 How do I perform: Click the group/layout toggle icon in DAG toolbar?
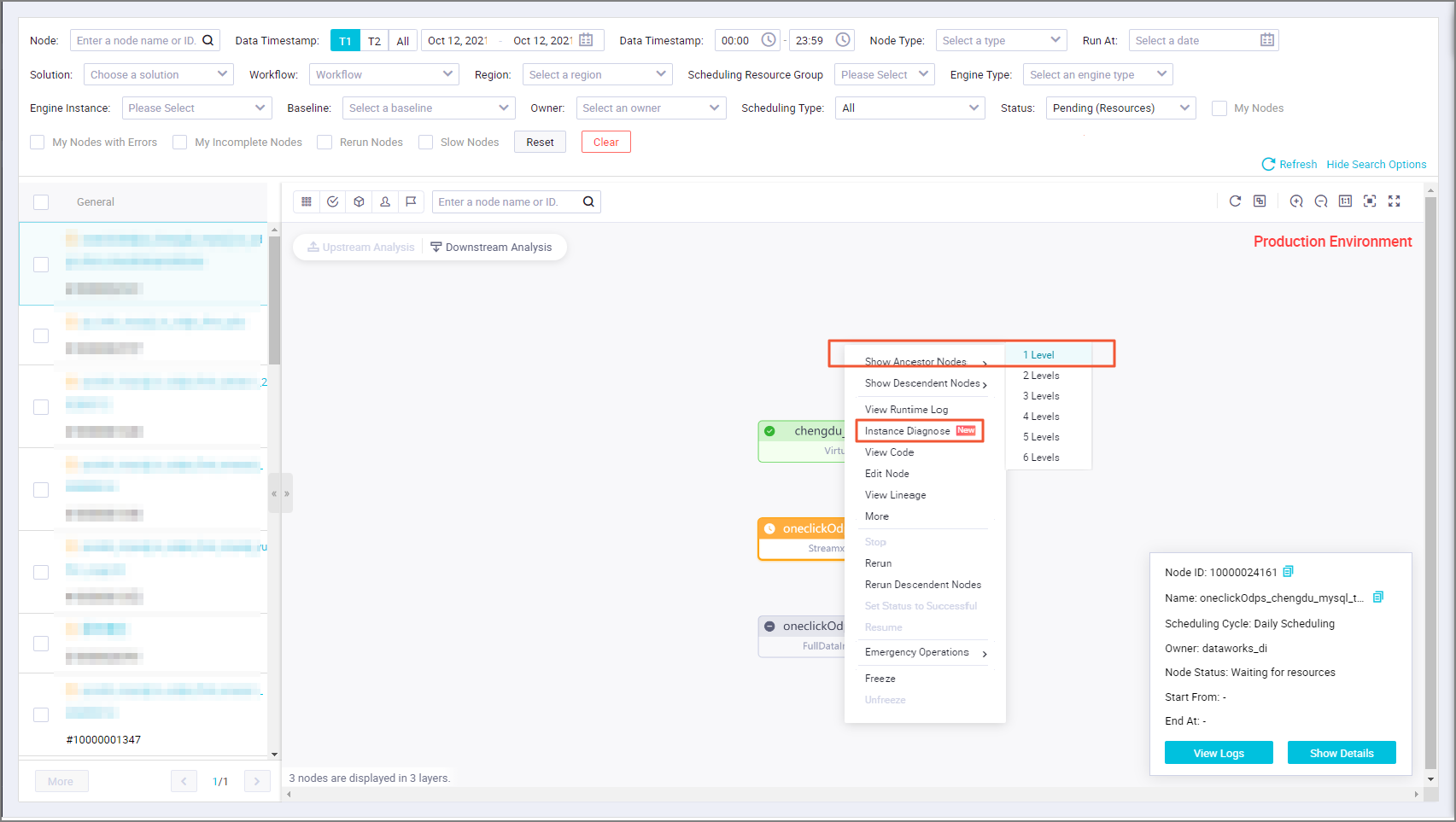point(1260,201)
